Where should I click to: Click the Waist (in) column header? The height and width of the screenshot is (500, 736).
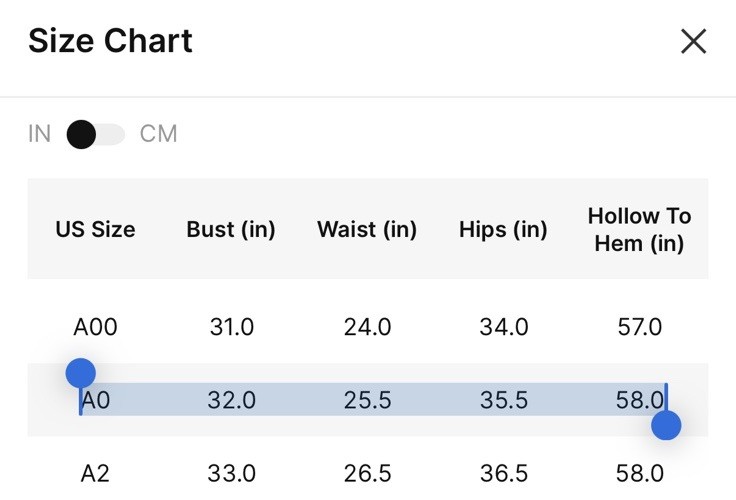pyautogui.click(x=367, y=230)
